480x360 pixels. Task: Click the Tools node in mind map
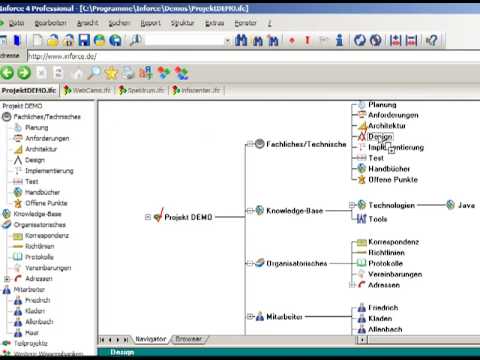coord(378,219)
